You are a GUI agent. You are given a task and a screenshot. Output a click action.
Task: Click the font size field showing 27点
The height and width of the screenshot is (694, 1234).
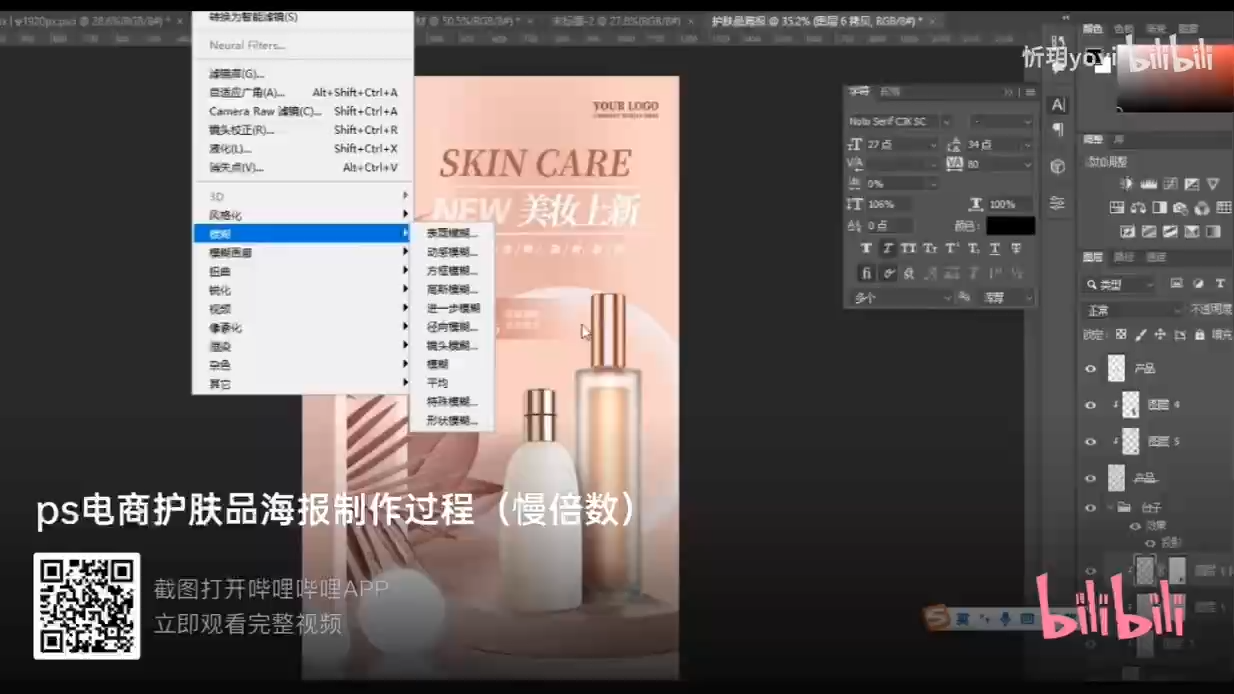click(x=885, y=144)
